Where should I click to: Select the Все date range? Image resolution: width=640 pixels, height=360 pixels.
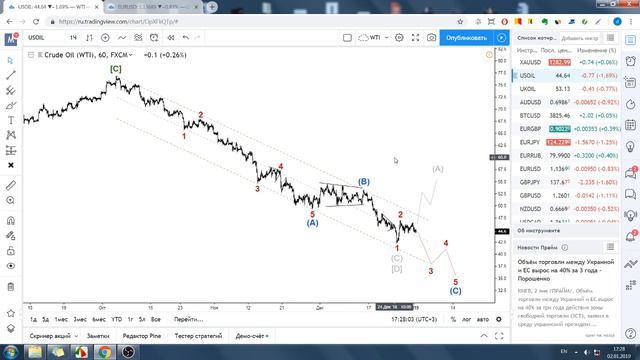click(156, 319)
